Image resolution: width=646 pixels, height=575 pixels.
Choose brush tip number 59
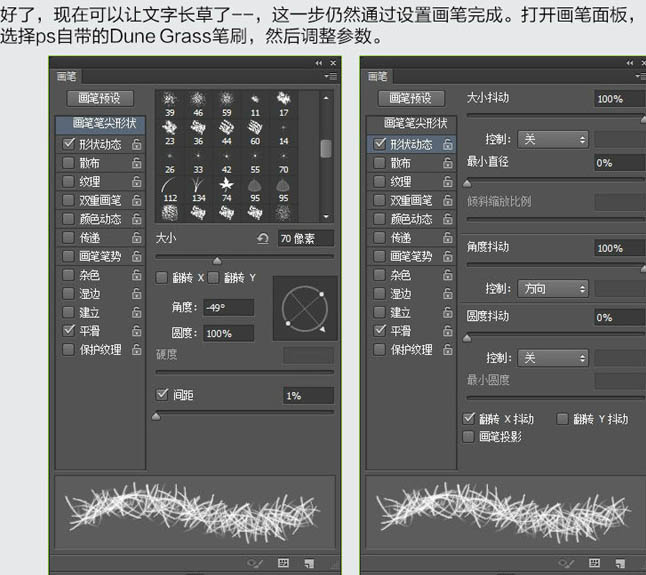pyautogui.click(x=227, y=105)
